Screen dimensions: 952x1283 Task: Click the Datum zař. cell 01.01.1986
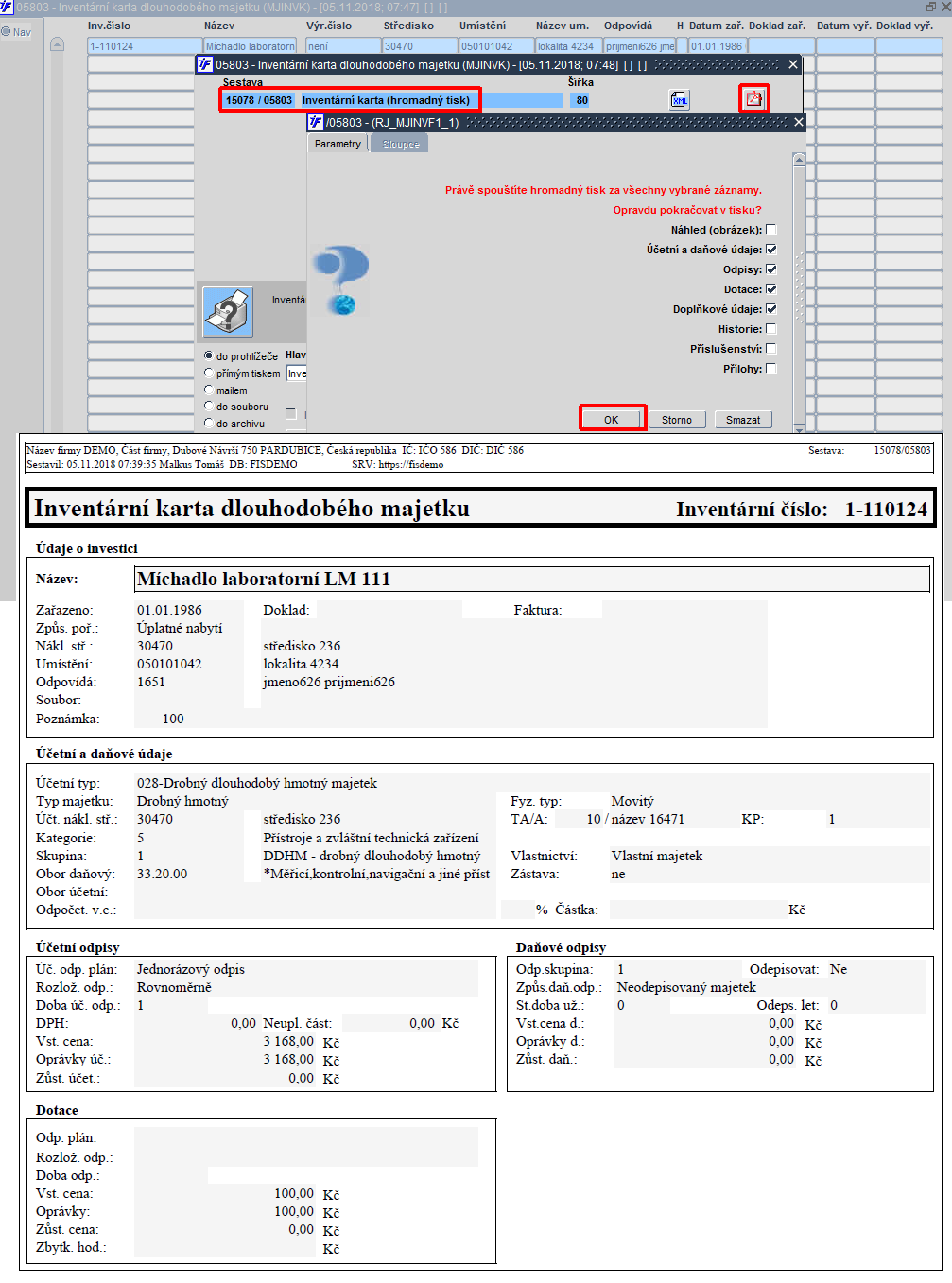point(717,46)
